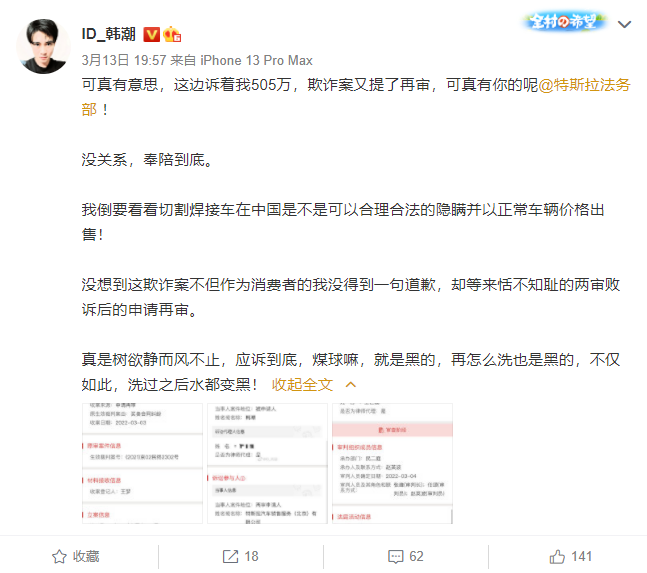Click the 62 comments count

(416, 556)
